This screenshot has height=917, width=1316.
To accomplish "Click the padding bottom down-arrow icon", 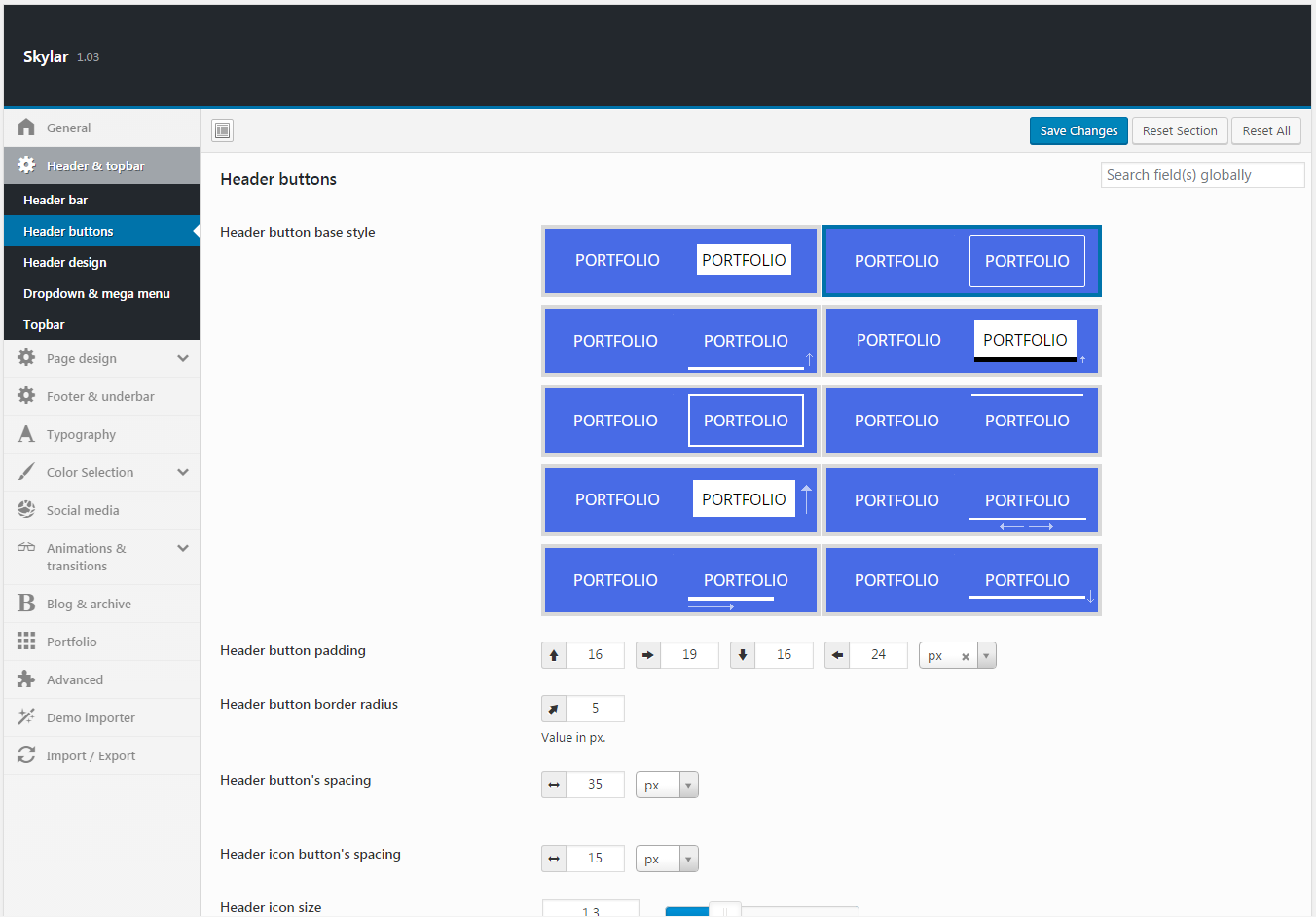I will pos(743,655).
